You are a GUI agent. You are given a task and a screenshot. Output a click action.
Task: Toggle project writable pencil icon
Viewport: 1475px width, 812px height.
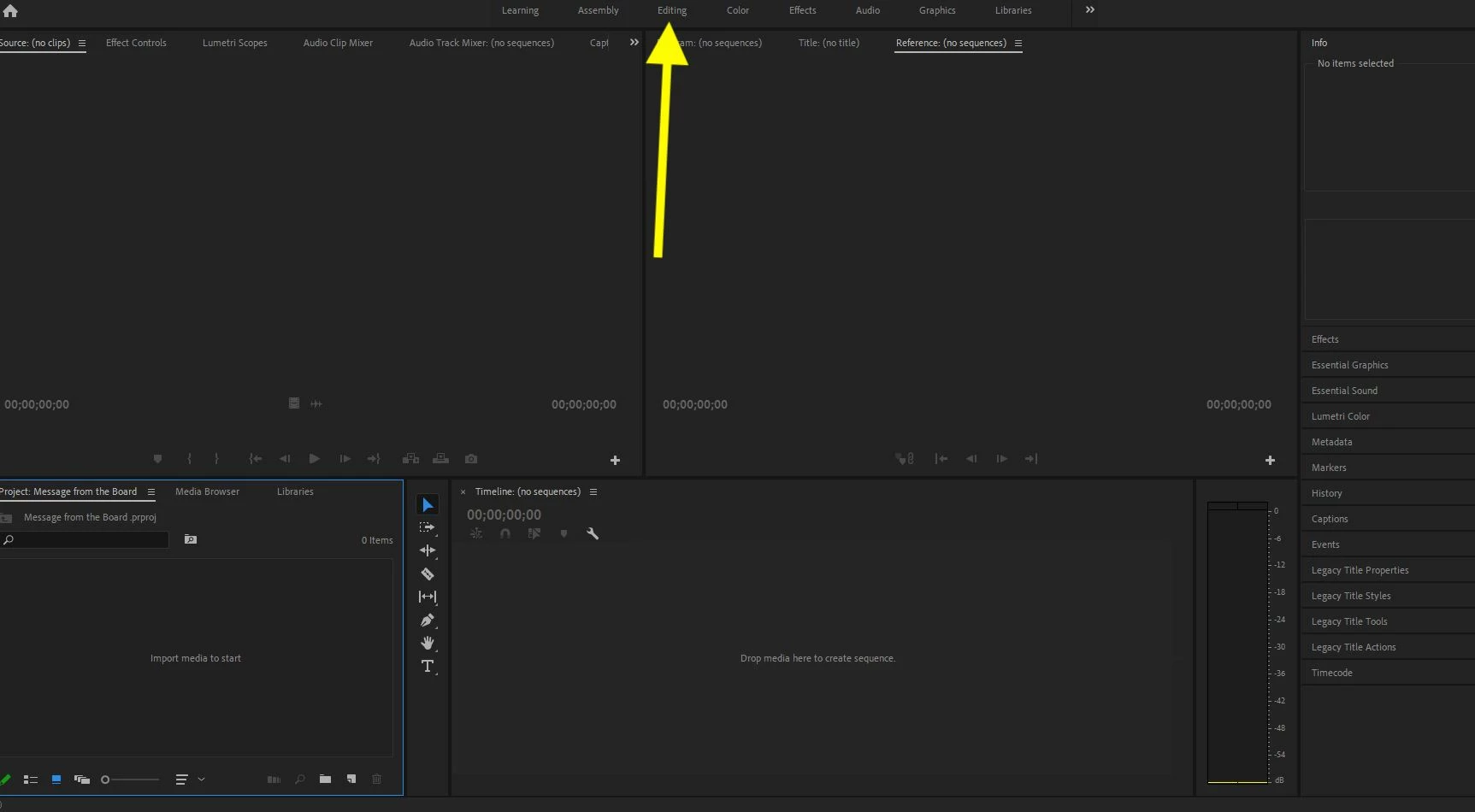point(5,780)
